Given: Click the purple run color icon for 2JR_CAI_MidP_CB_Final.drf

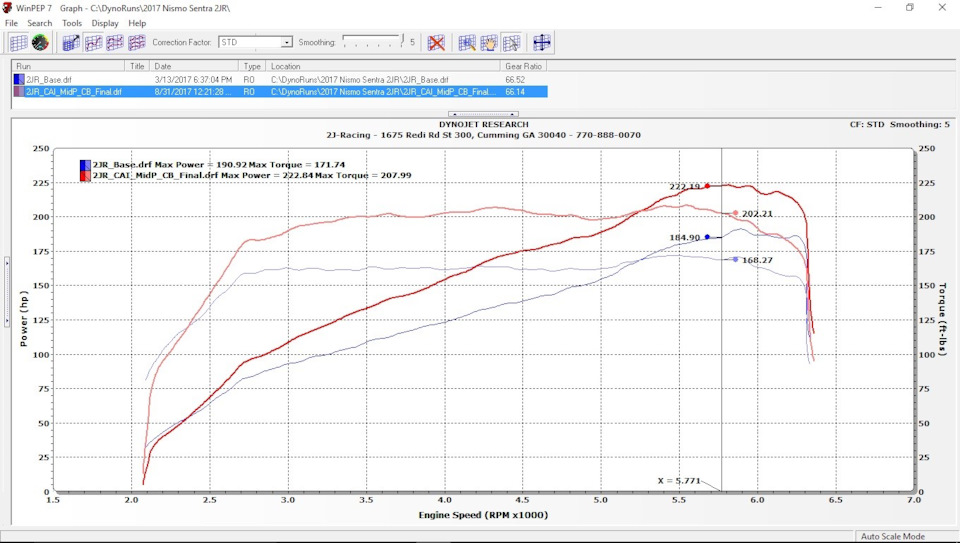Looking at the screenshot, I should (x=19, y=92).
